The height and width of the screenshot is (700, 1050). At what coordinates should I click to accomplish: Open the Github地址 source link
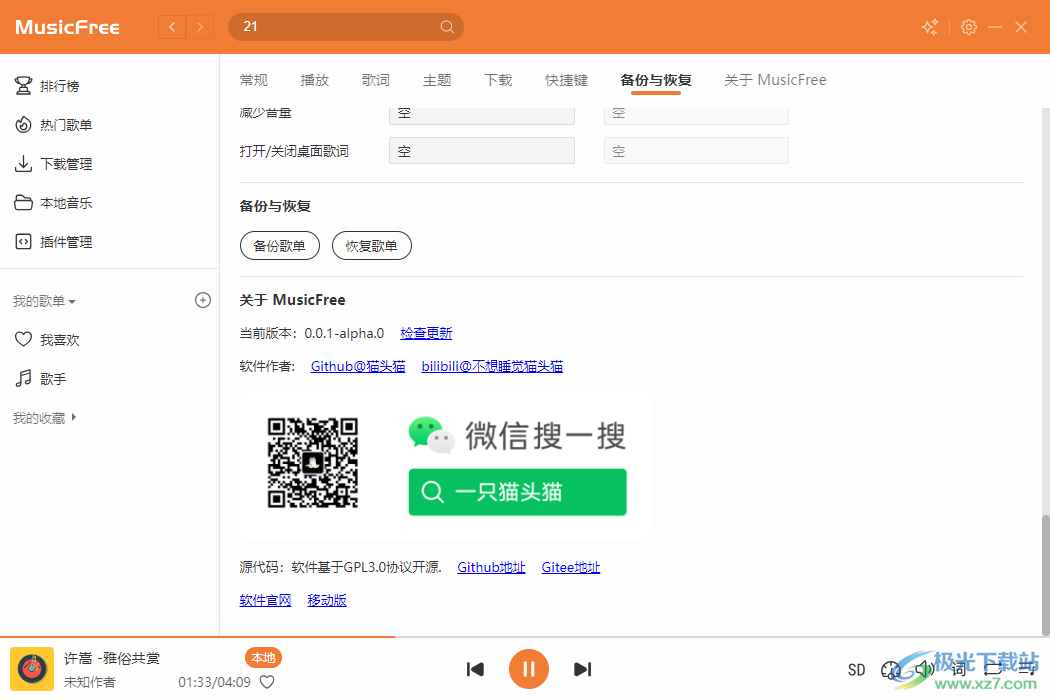492,567
